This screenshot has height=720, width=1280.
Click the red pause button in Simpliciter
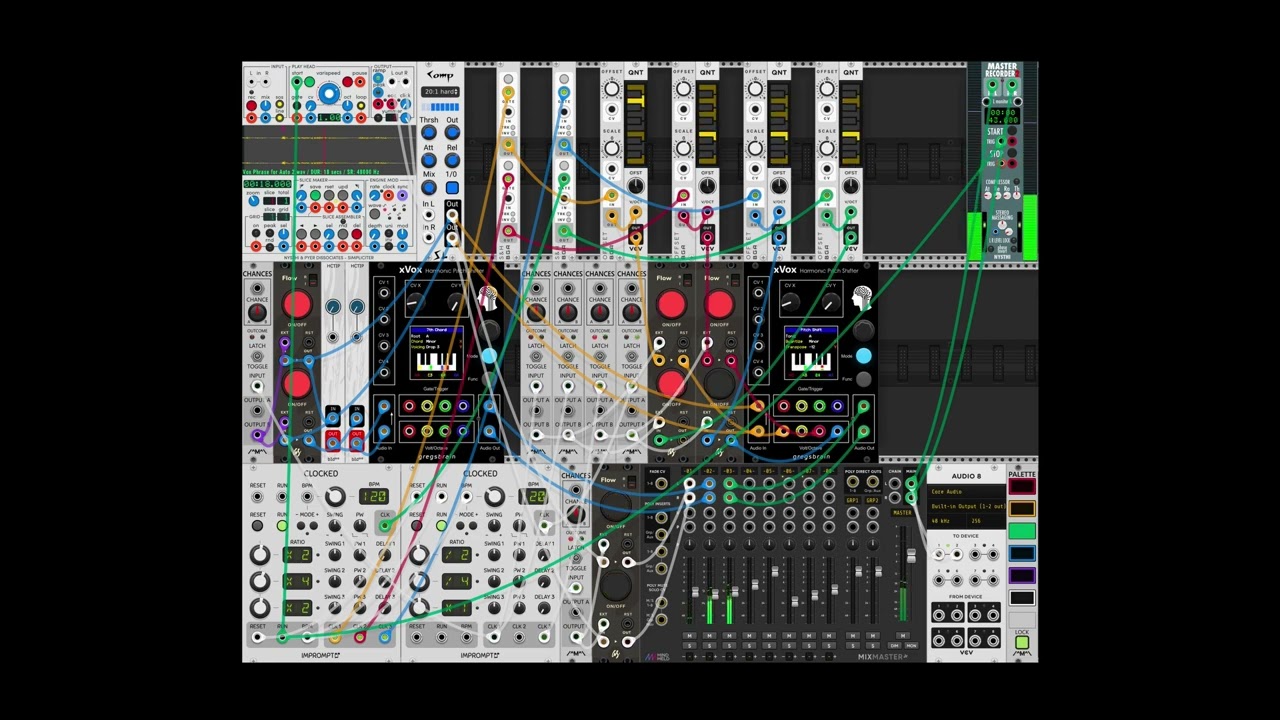coord(347,81)
